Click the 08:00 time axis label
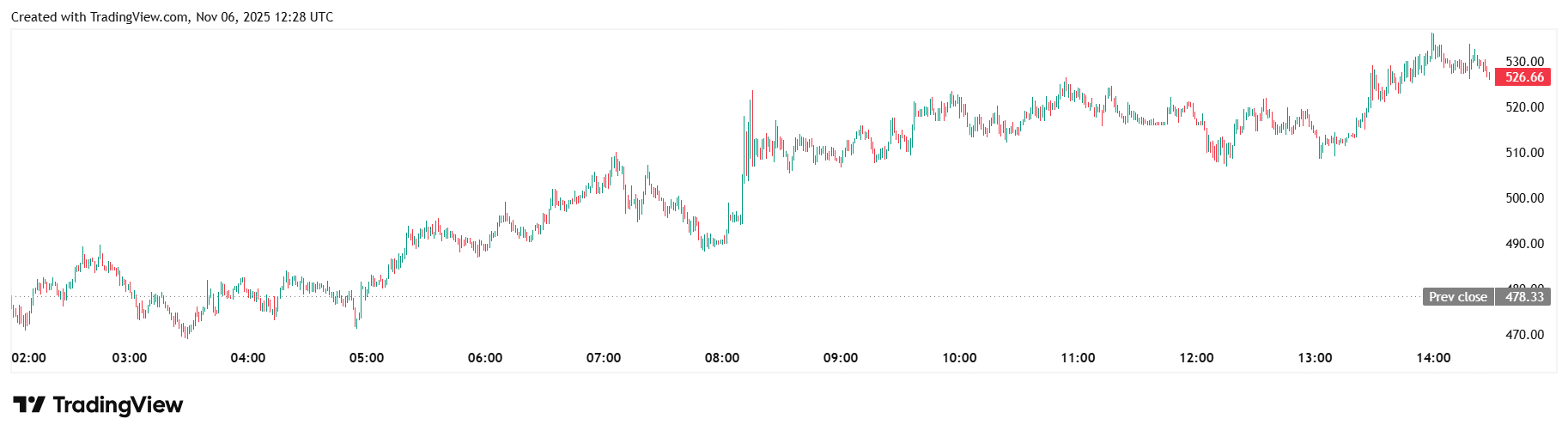1568x437 pixels. click(x=722, y=358)
